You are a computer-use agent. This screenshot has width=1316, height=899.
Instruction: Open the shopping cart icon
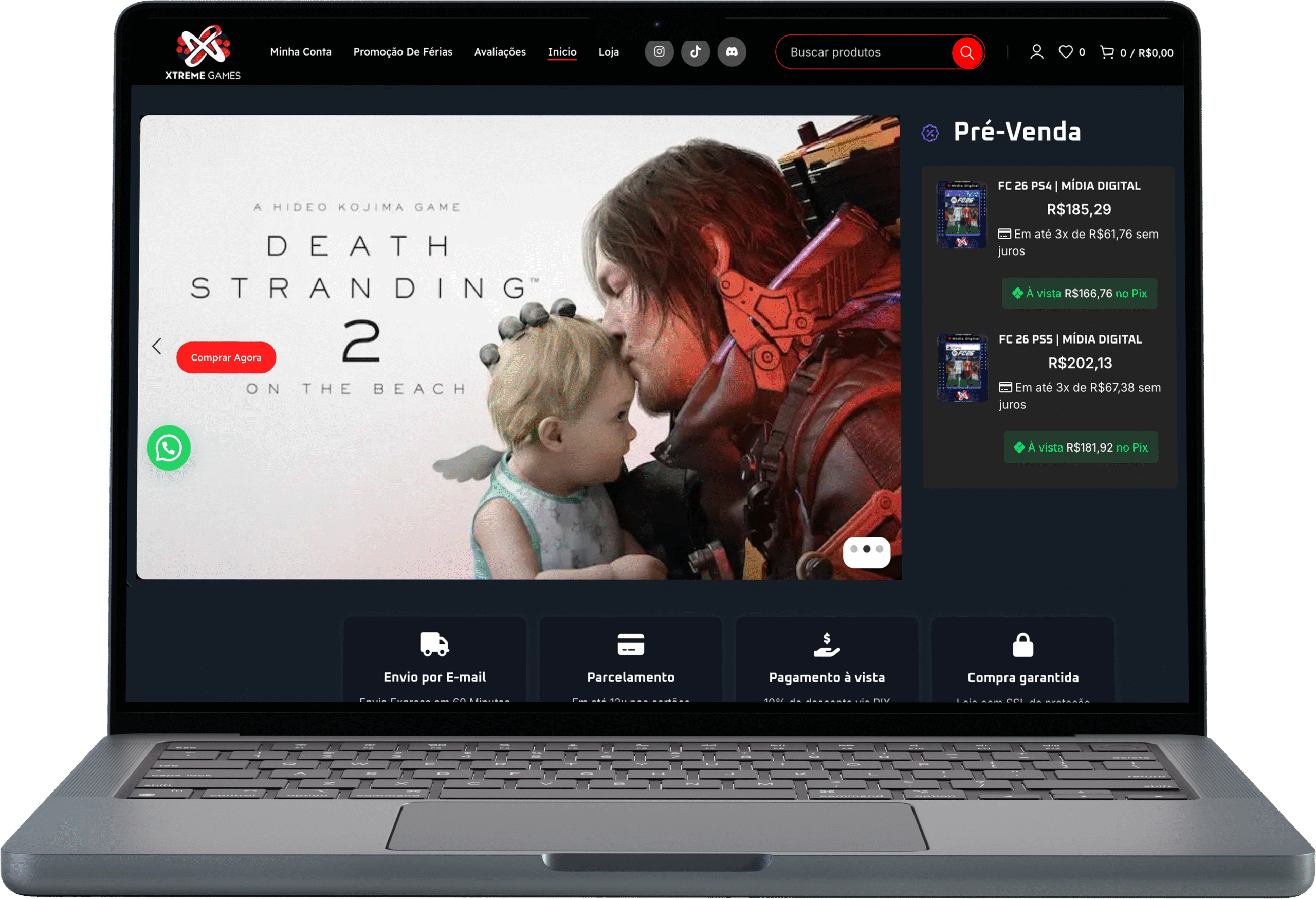[x=1106, y=52]
